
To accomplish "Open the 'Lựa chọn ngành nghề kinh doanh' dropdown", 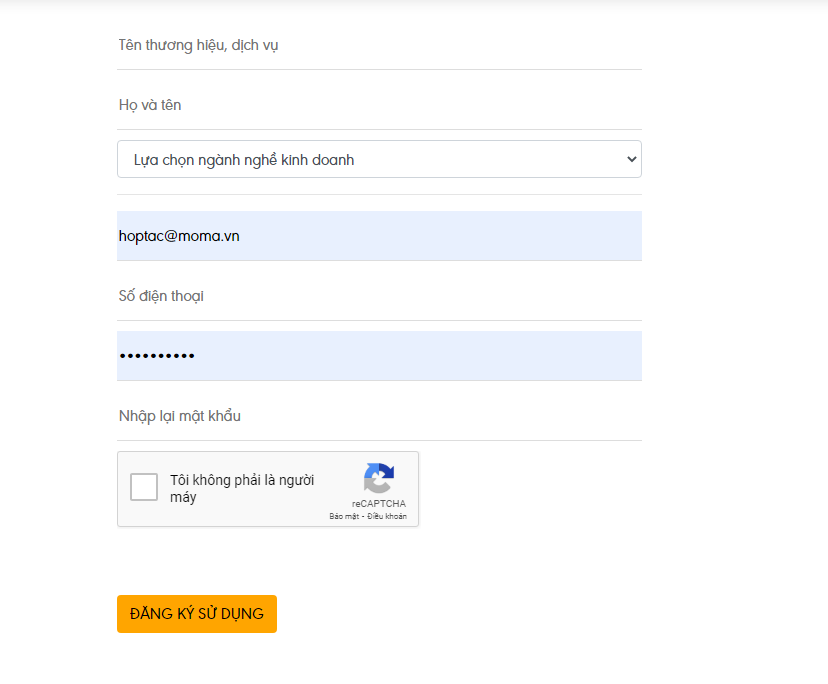I will 379,160.
